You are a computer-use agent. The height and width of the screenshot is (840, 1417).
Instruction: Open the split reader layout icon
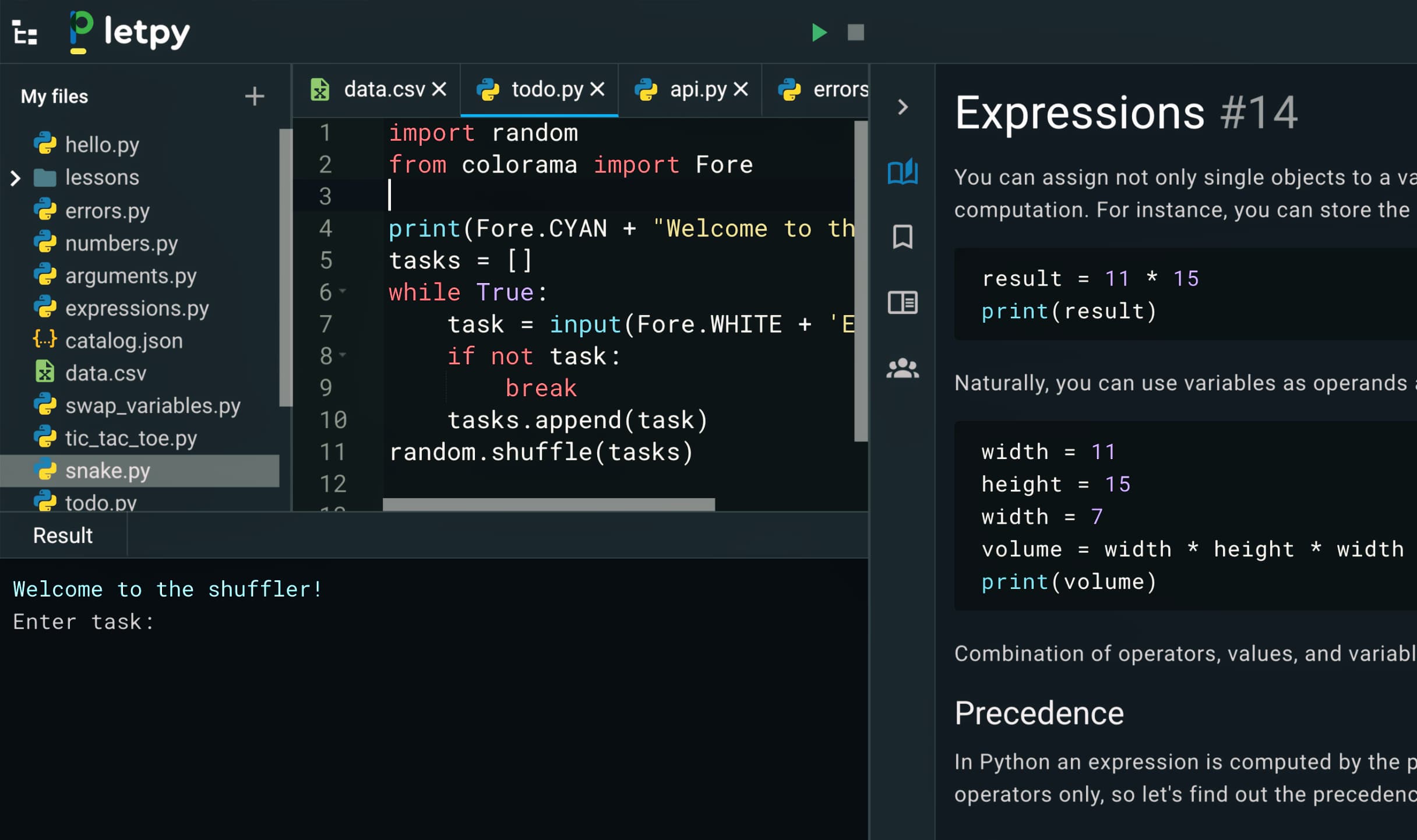point(902,303)
